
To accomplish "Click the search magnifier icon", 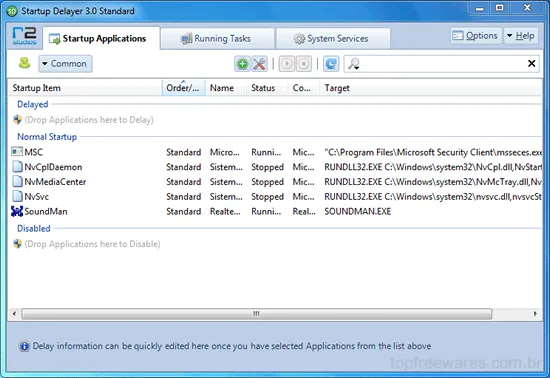I will click(x=354, y=64).
